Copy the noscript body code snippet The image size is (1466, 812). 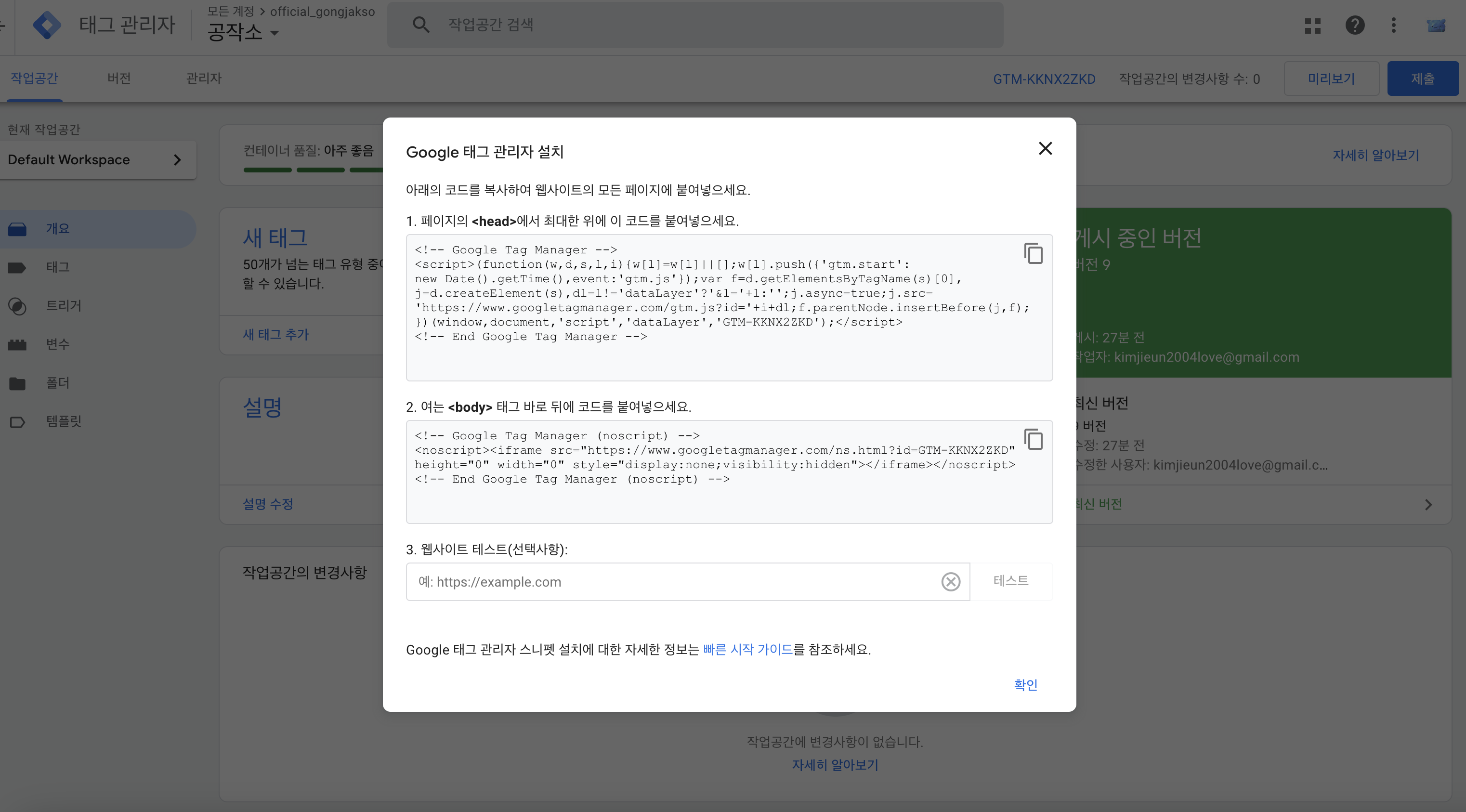click(x=1033, y=439)
